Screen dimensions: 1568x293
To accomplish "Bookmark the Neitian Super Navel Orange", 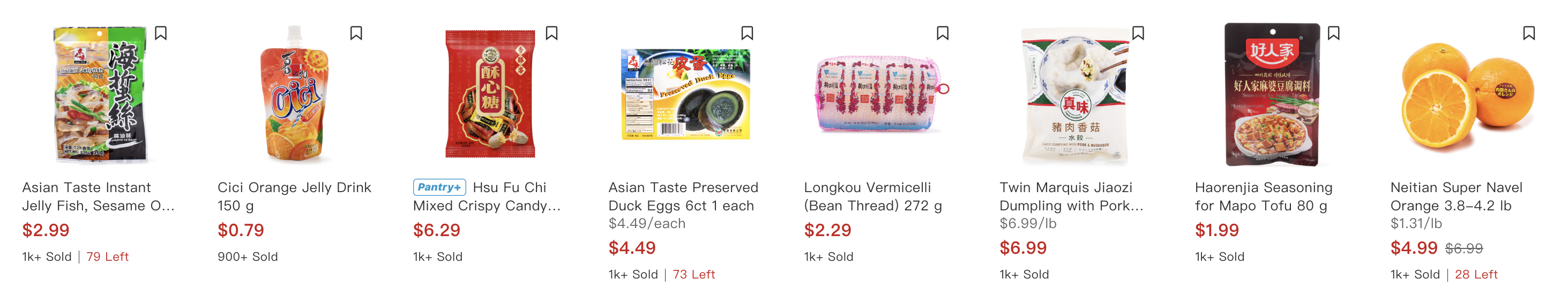I will [1528, 33].
